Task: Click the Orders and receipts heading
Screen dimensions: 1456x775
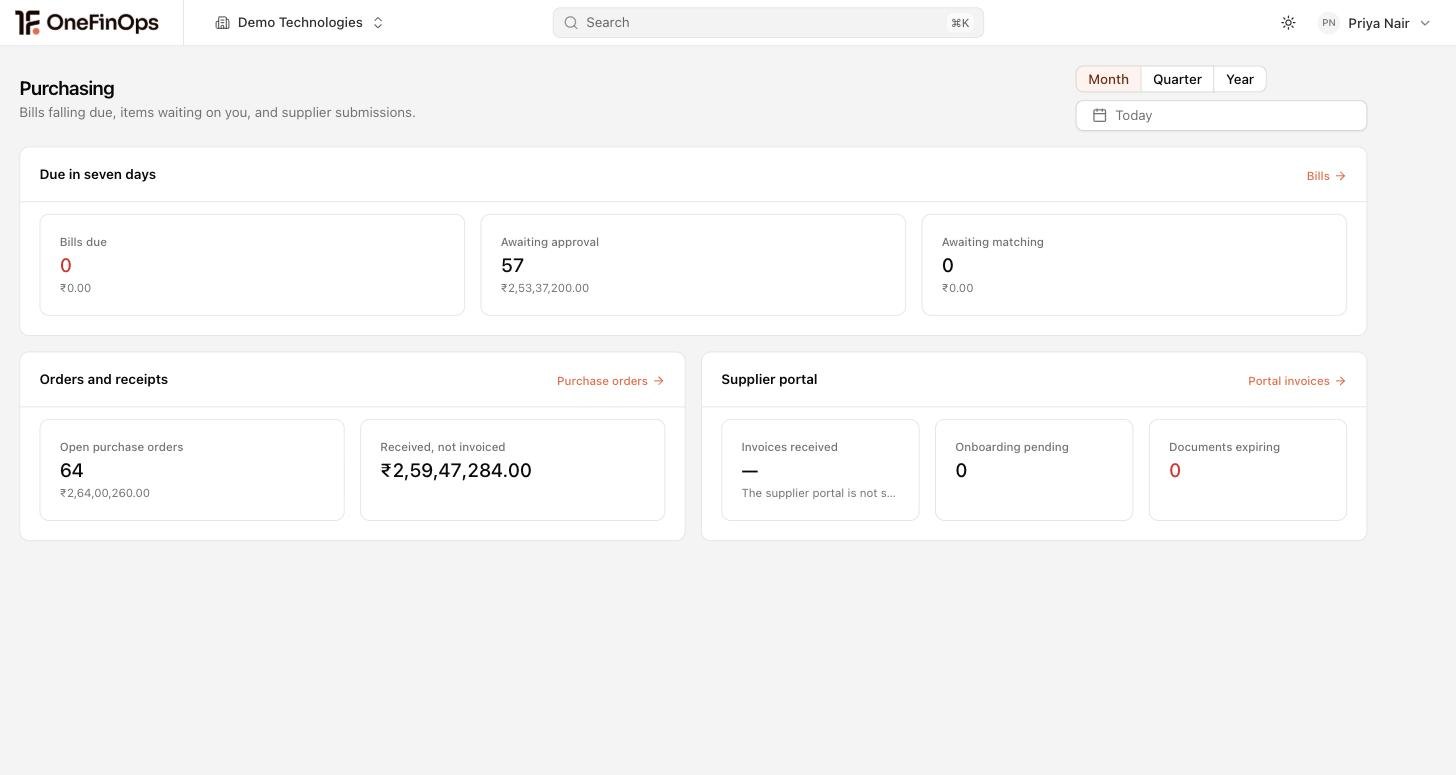Action: tap(104, 379)
